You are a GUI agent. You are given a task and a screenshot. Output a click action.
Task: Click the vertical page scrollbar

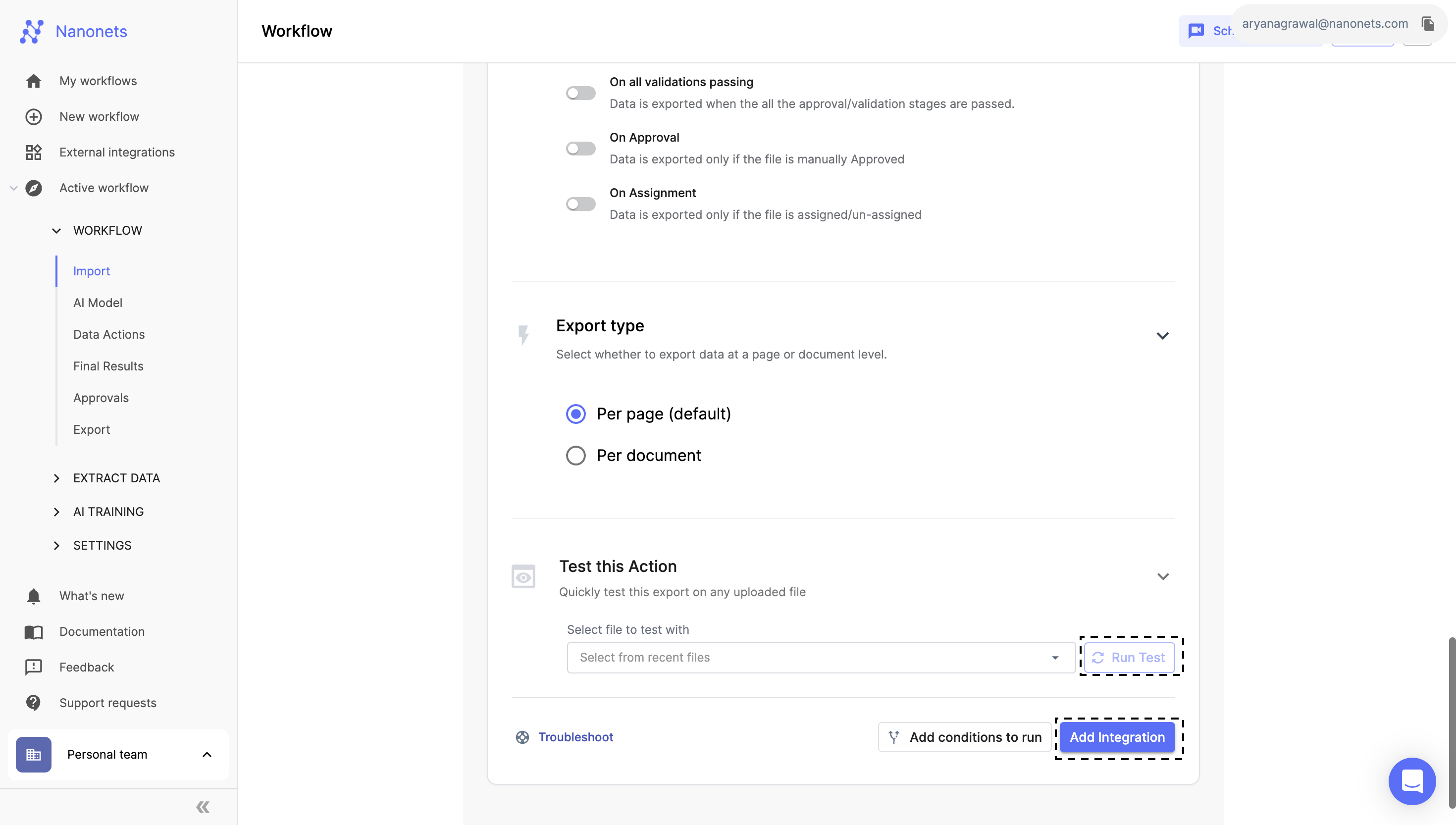coord(1452,722)
